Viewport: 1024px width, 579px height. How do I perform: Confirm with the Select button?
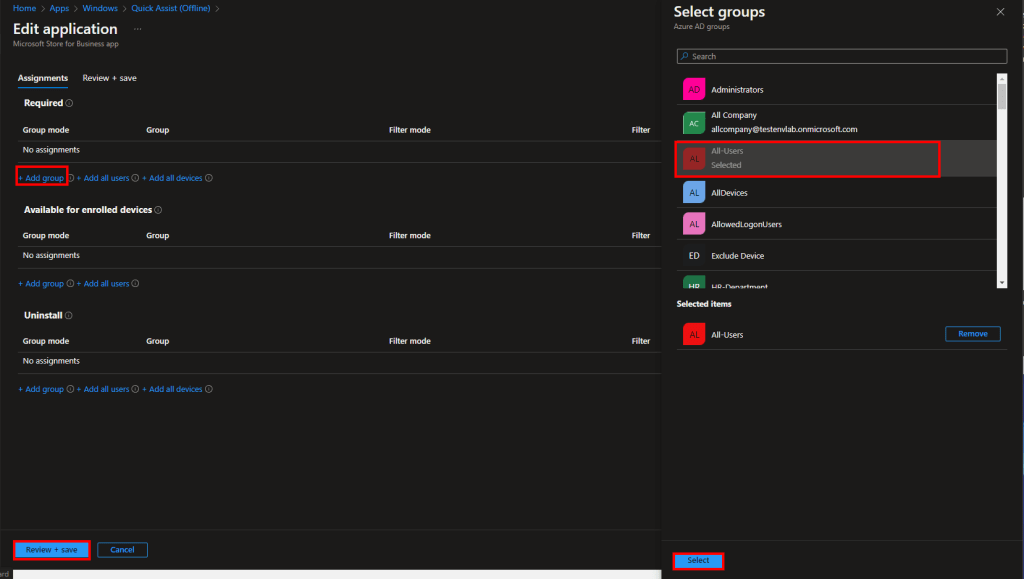coord(698,561)
